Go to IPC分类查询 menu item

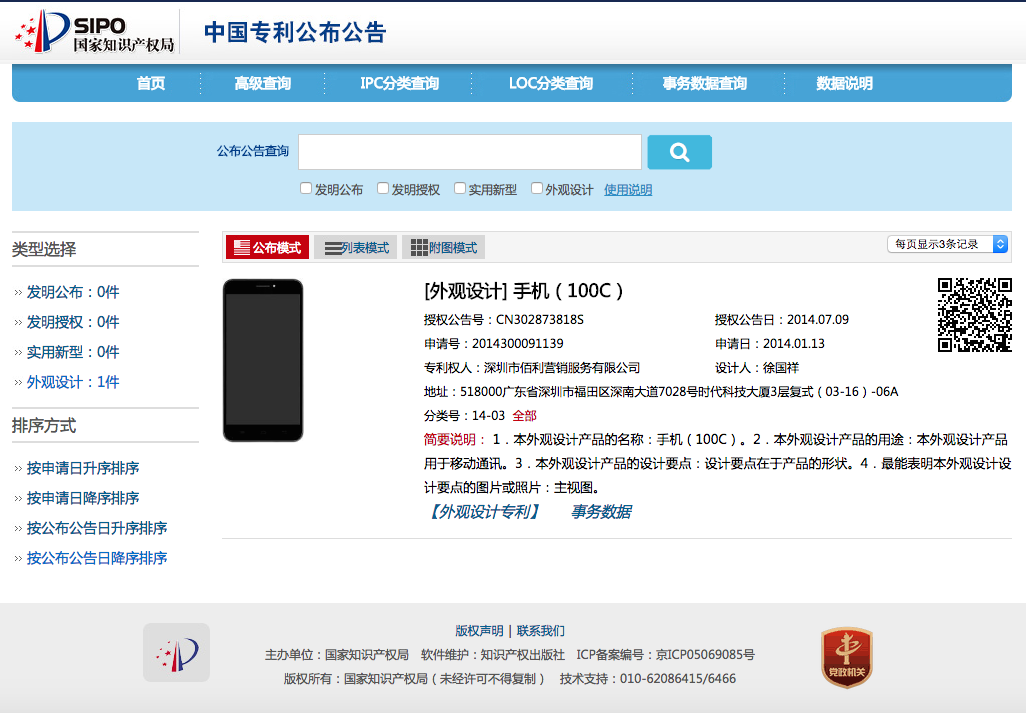tap(399, 84)
